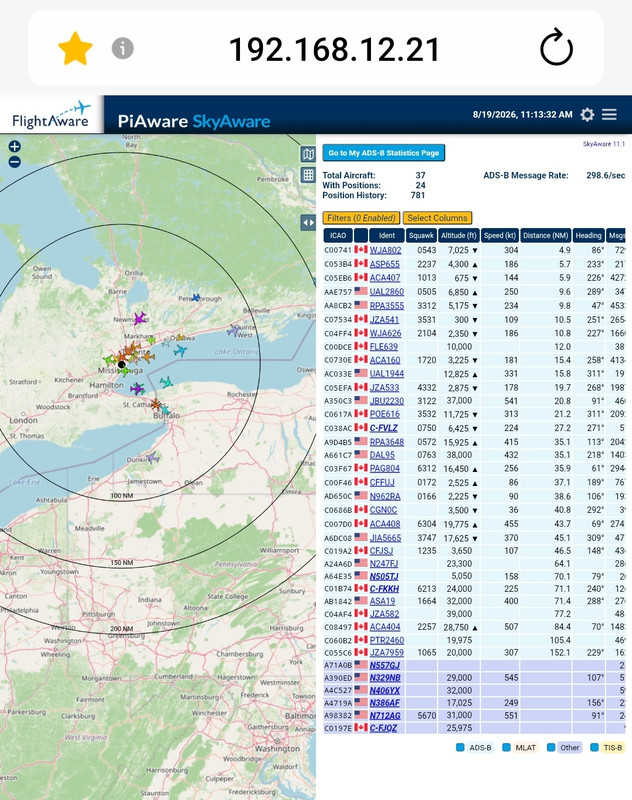Click the SkyAware 11.1 version text
Screen dimensions: 632x800
(604, 144)
